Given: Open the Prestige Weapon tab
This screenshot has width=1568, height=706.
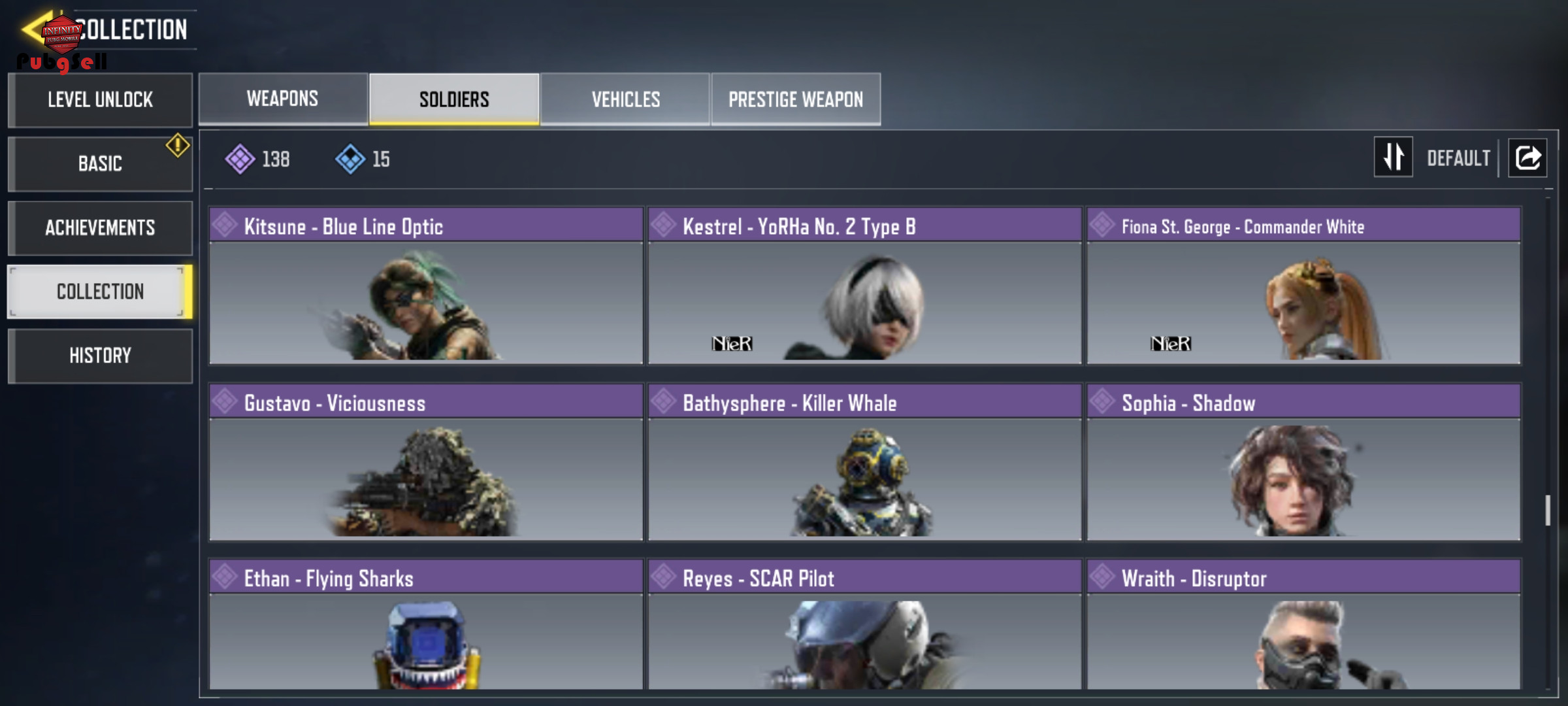Looking at the screenshot, I should [796, 99].
